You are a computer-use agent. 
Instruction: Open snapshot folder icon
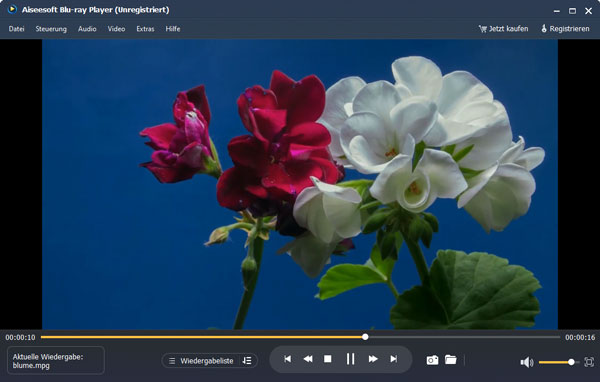tap(451, 359)
